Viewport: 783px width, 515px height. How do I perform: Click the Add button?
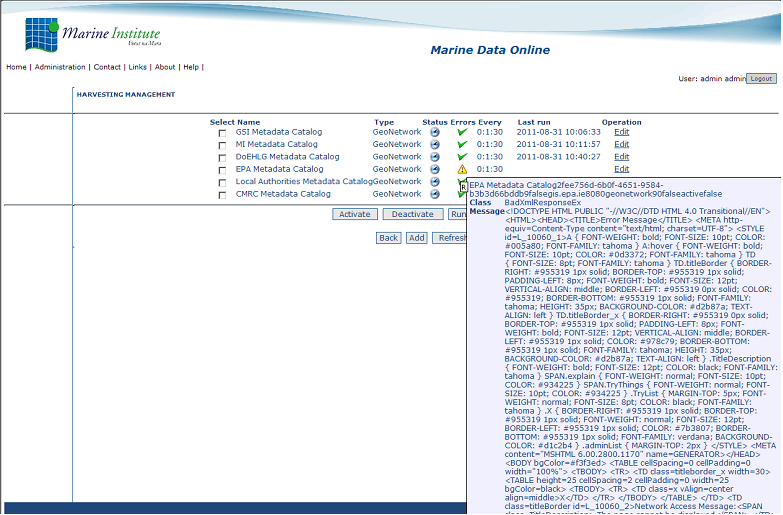pos(416,238)
